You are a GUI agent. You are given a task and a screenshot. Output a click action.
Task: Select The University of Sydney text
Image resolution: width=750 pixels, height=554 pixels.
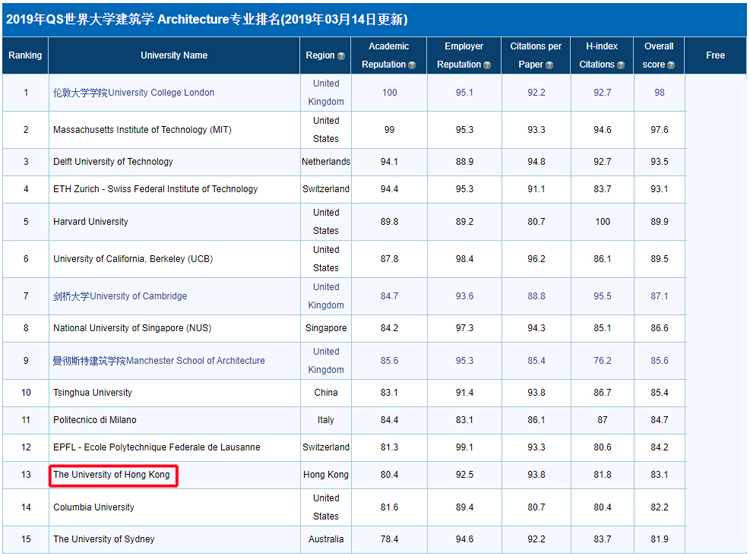pyautogui.click(x=104, y=539)
